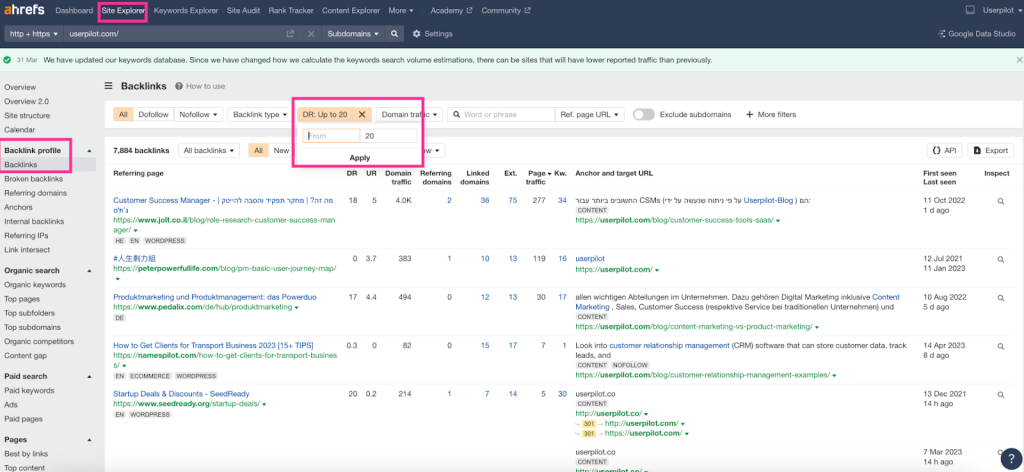Open Overview 2.0 in sidebar
The width and height of the screenshot is (1024, 472).
coord(26,101)
